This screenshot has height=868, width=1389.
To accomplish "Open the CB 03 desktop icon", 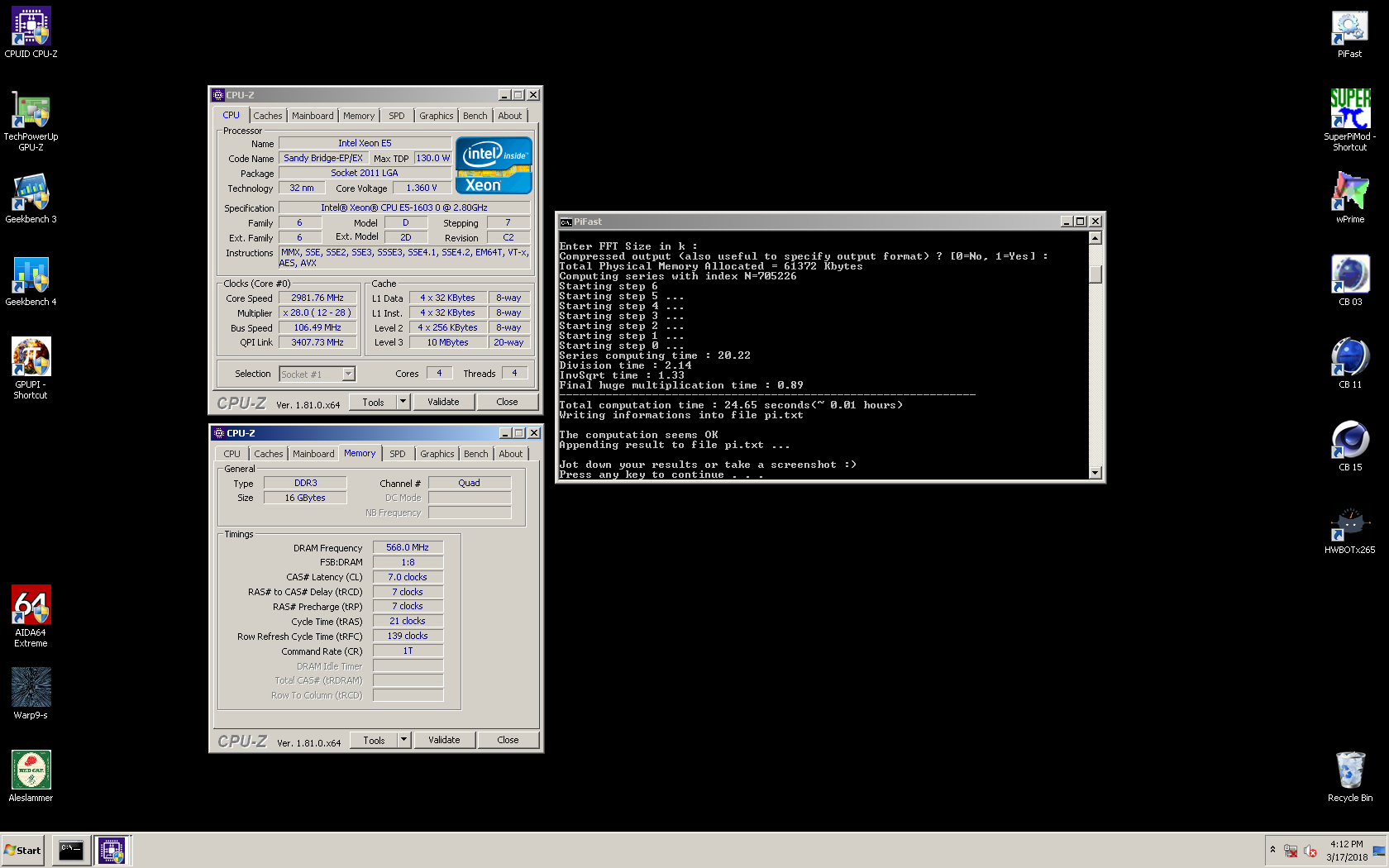I will pyautogui.click(x=1349, y=281).
